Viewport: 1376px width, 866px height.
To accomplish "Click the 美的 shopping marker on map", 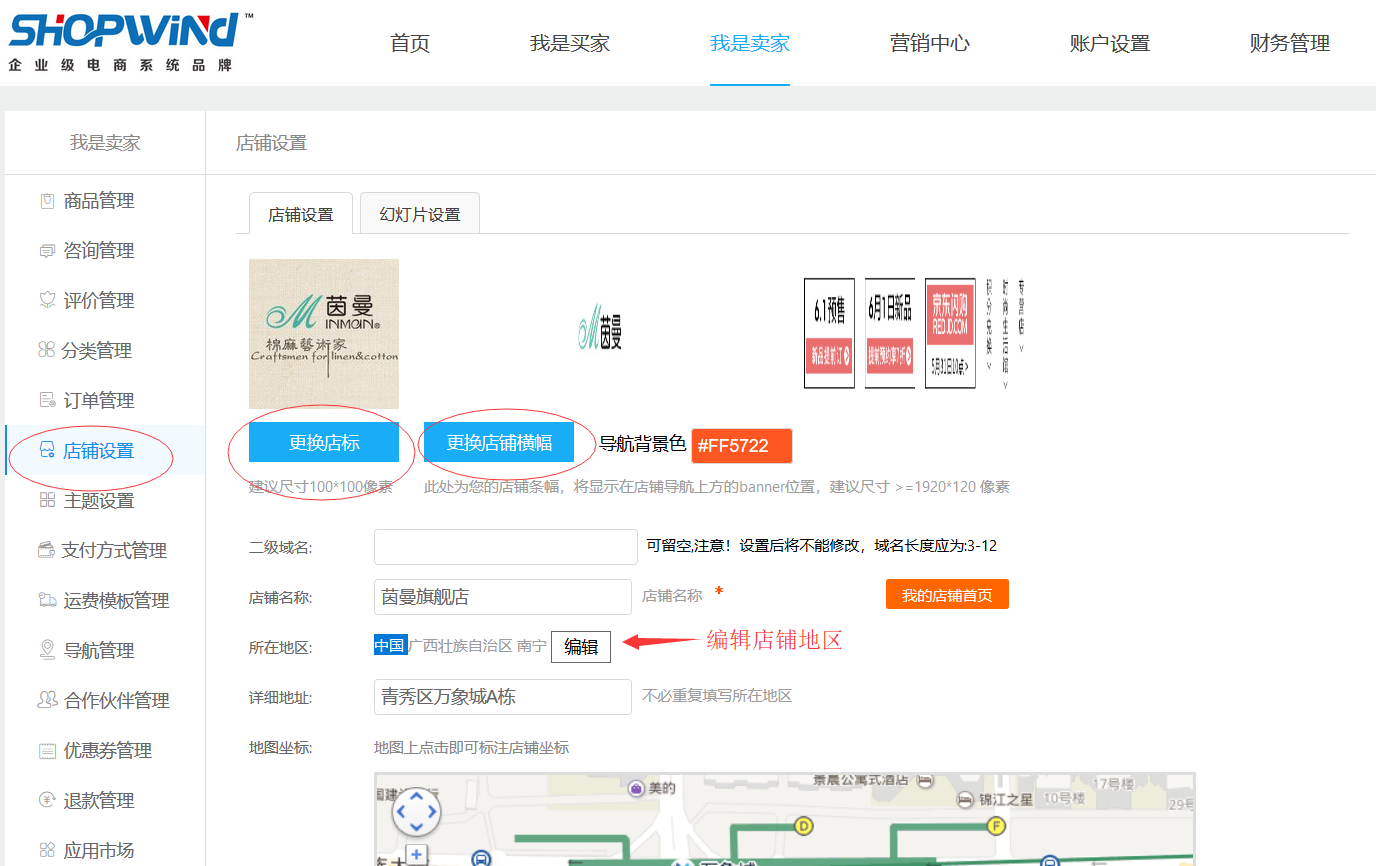I will (x=636, y=789).
